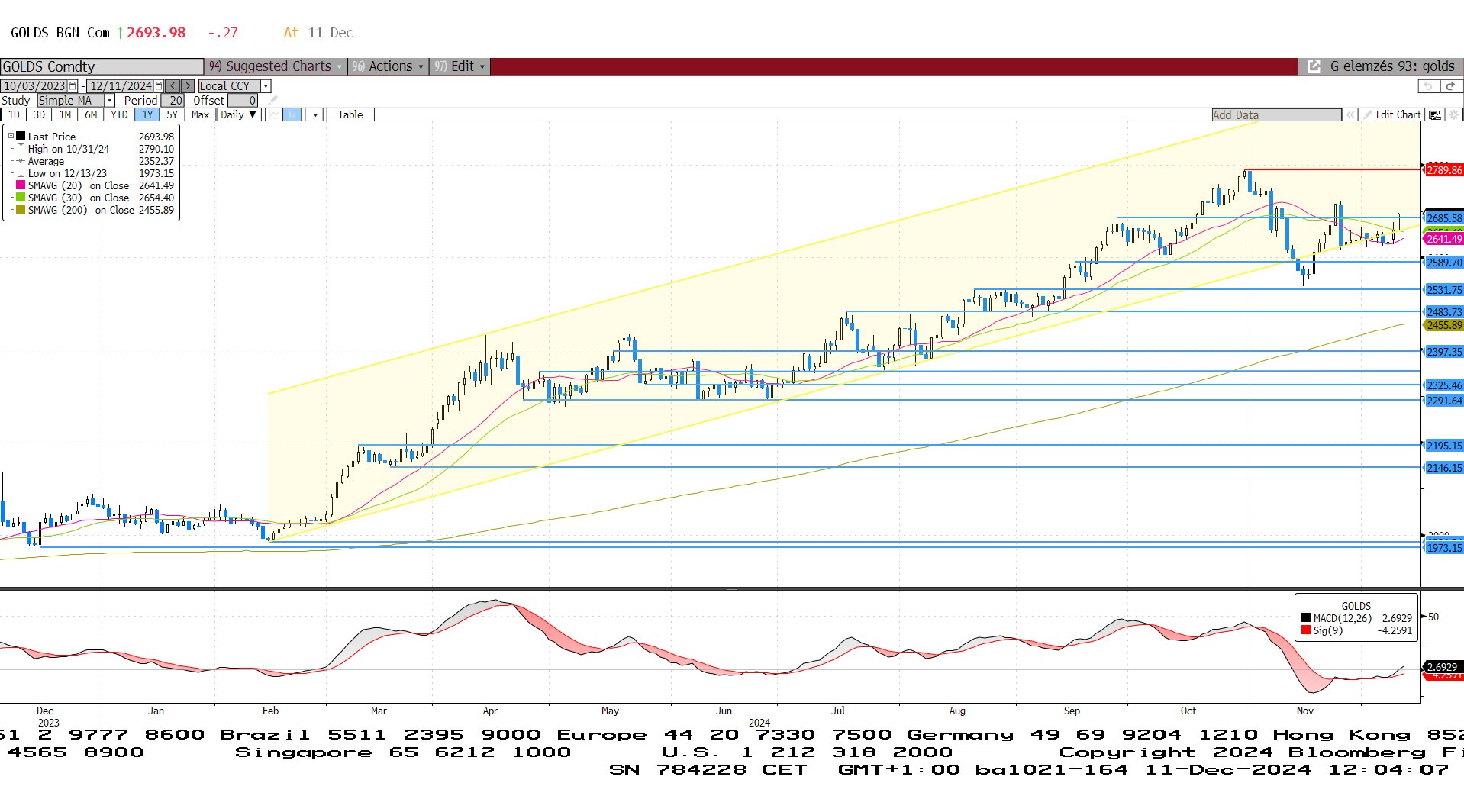Select the 2195.15 price level label
The width and height of the screenshot is (1464, 812).
point(1443,446)
